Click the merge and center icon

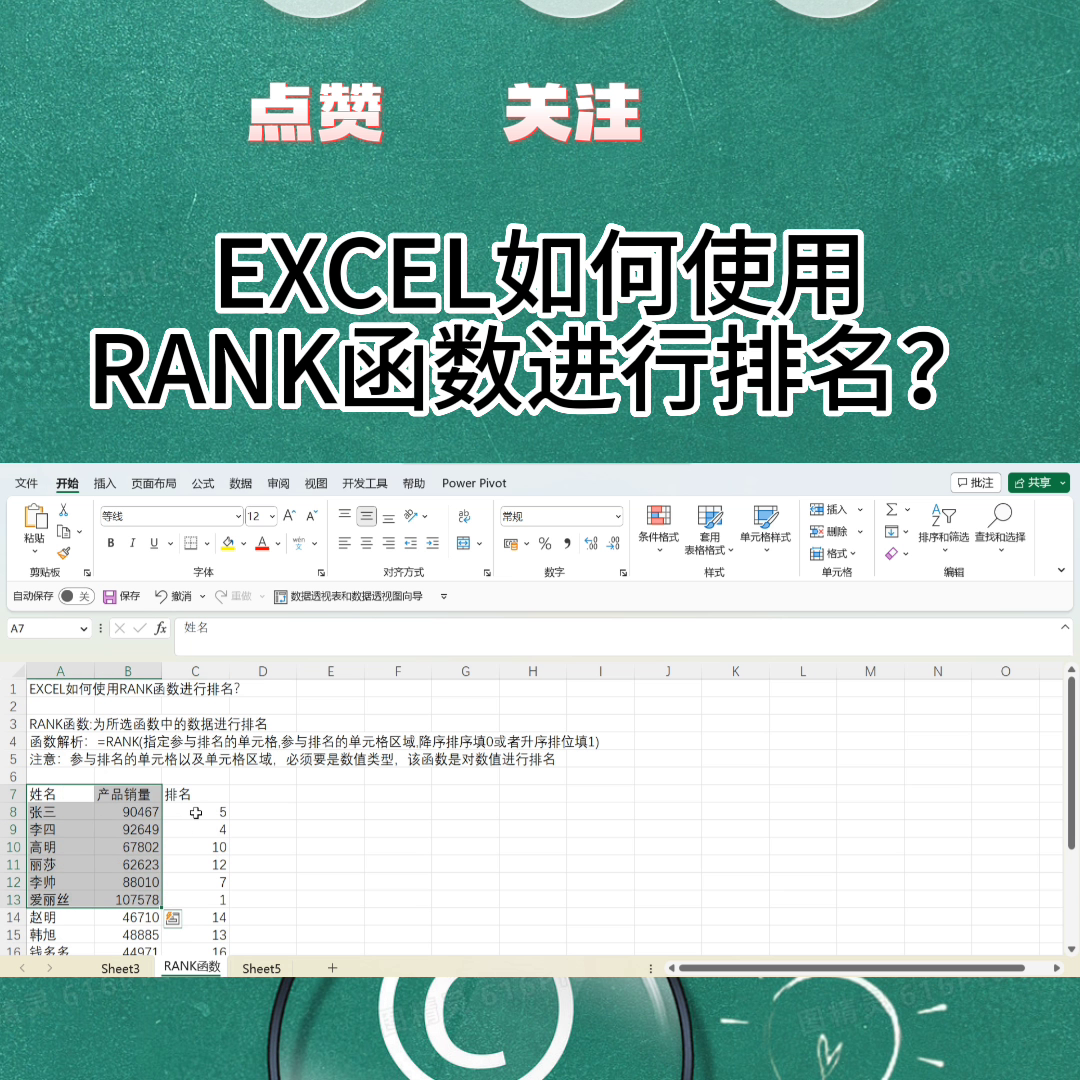464,543
